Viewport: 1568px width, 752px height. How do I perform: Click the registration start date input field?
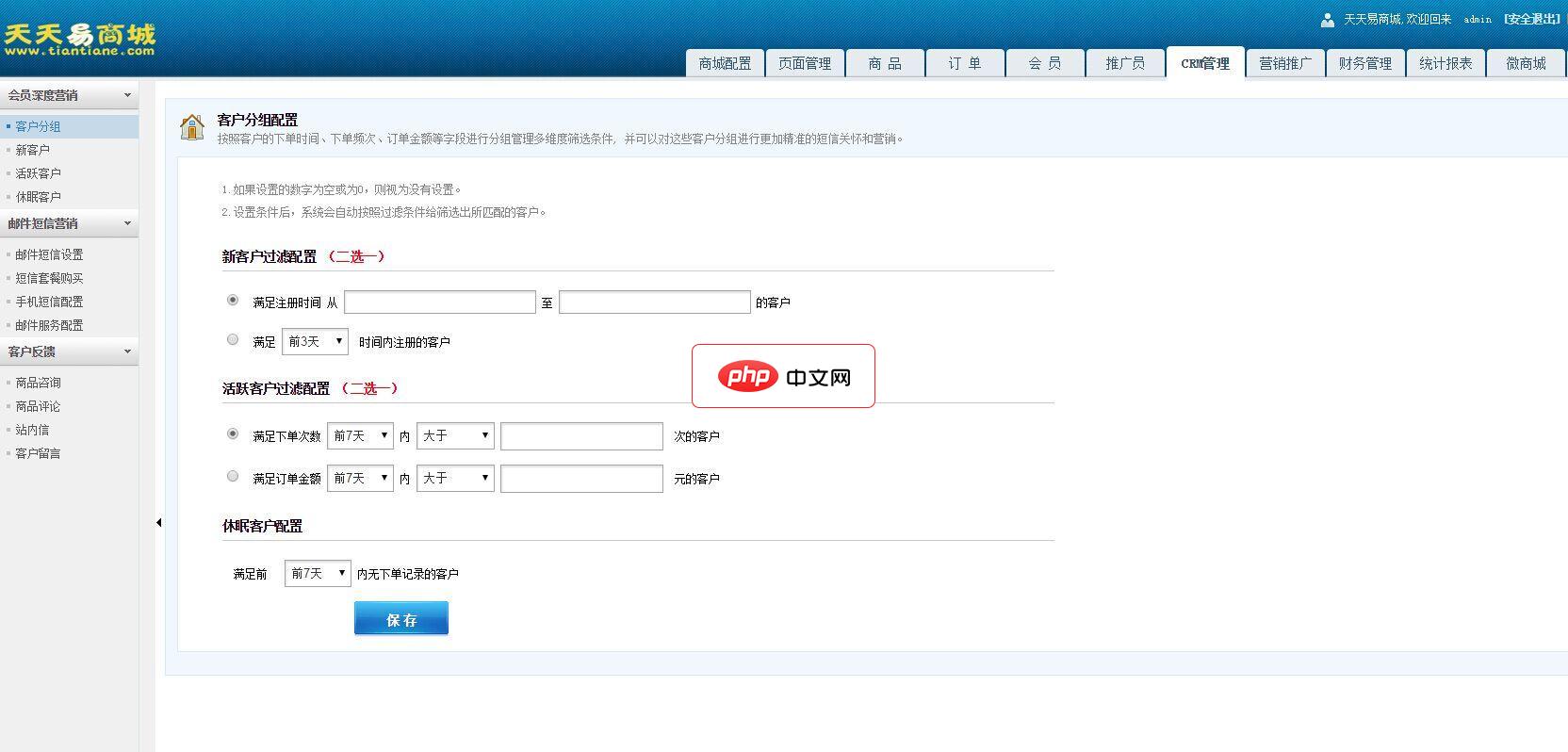click(x=439, y=302)
